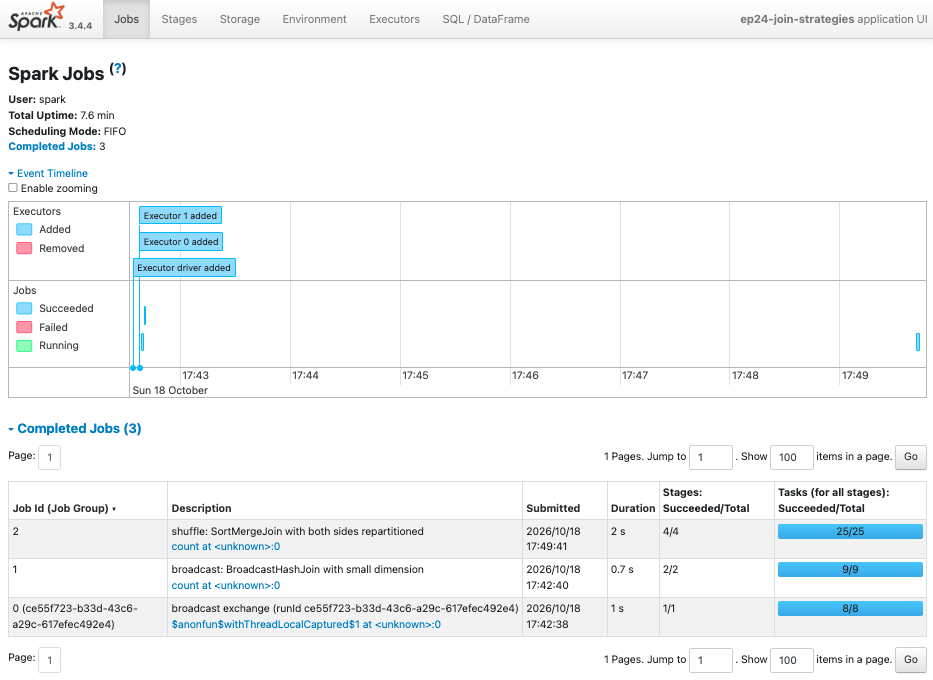933x680 pixels.
Task: Click the BroadcastHashJoin job description text
Action: [x=298, y=569]
